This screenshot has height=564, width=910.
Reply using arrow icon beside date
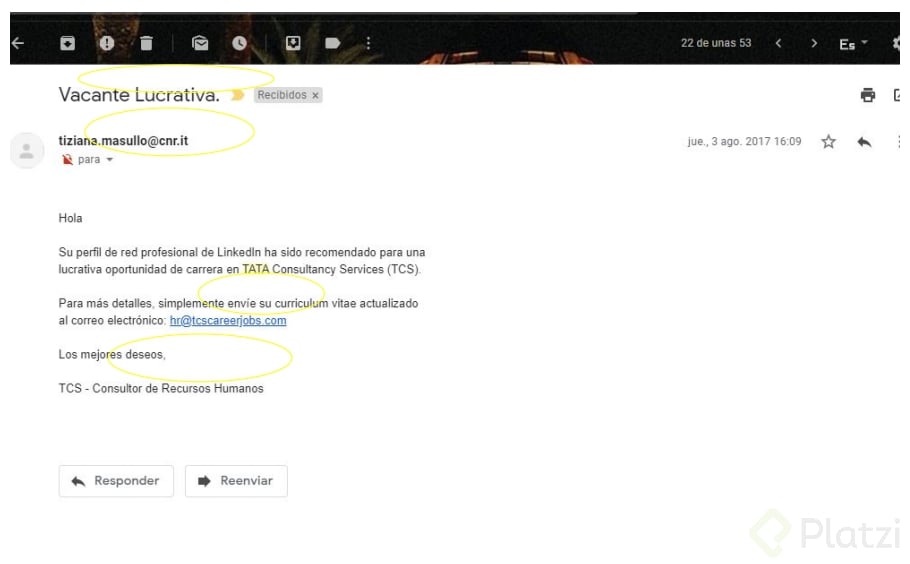pyautogui.click(x=864, y=142)
